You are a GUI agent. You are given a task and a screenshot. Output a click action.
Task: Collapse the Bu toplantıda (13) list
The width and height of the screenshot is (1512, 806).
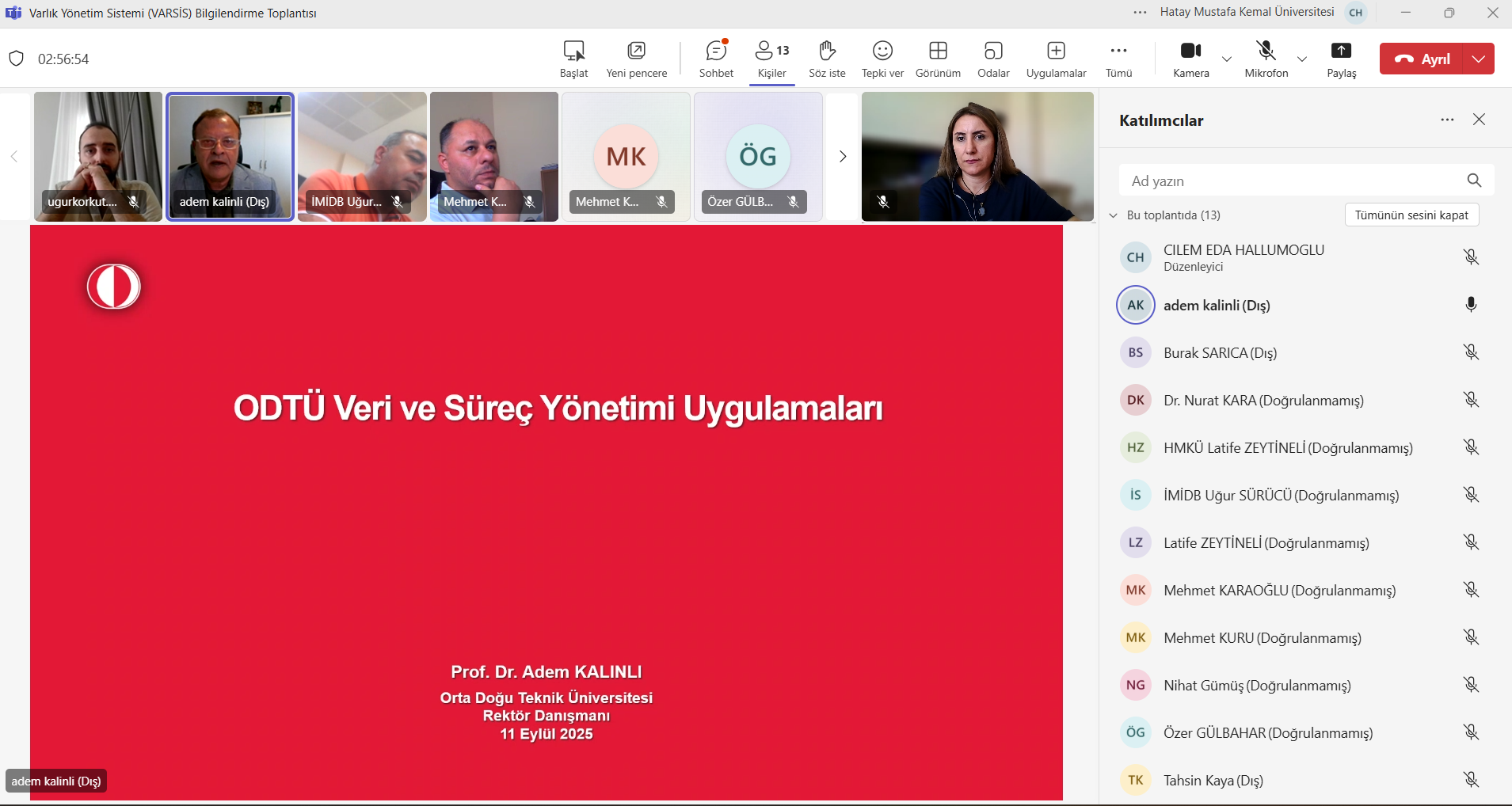pos(1114,215)
